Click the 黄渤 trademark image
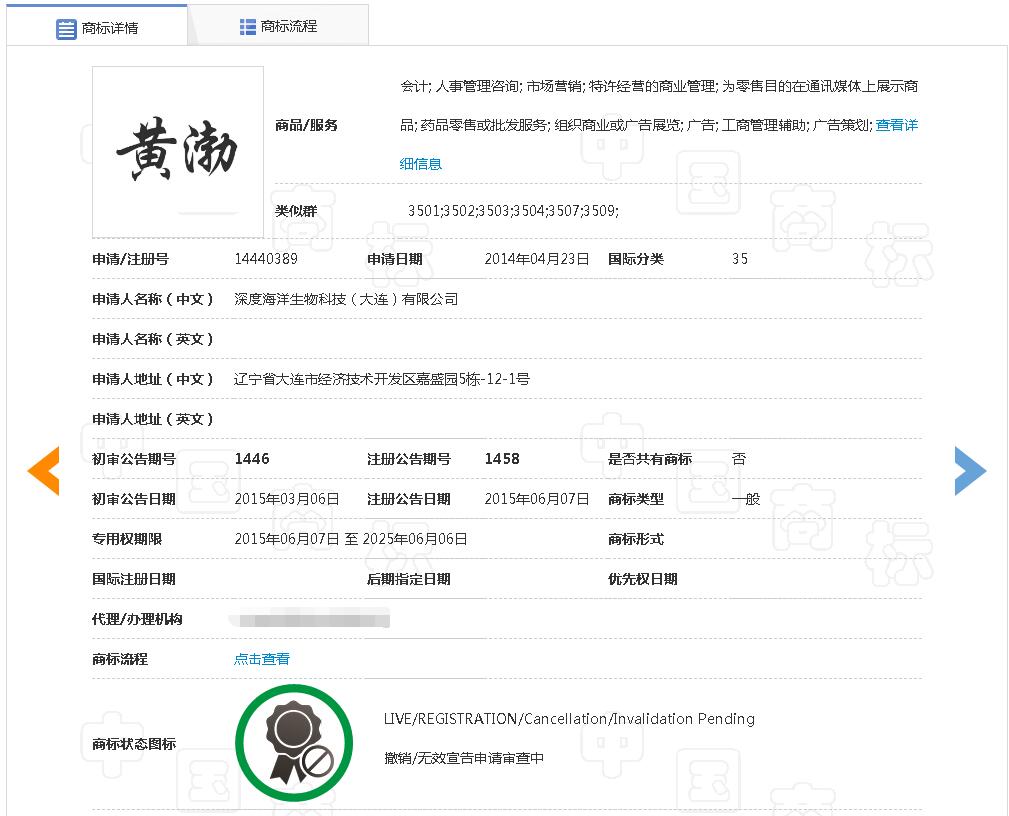The width and height of the screenshot is (1009, 816). click(x=178, y=152)
